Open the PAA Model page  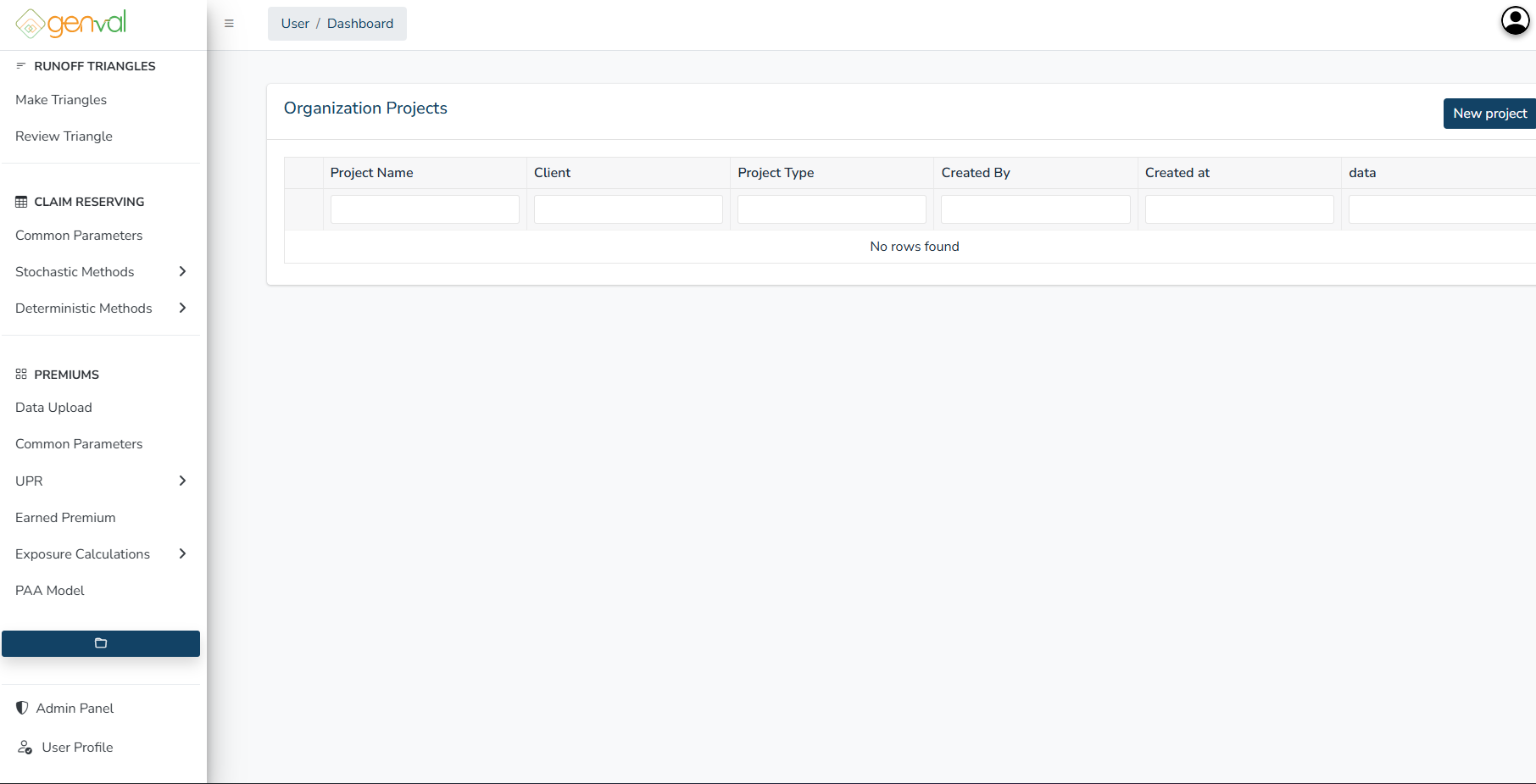[49, 590]
